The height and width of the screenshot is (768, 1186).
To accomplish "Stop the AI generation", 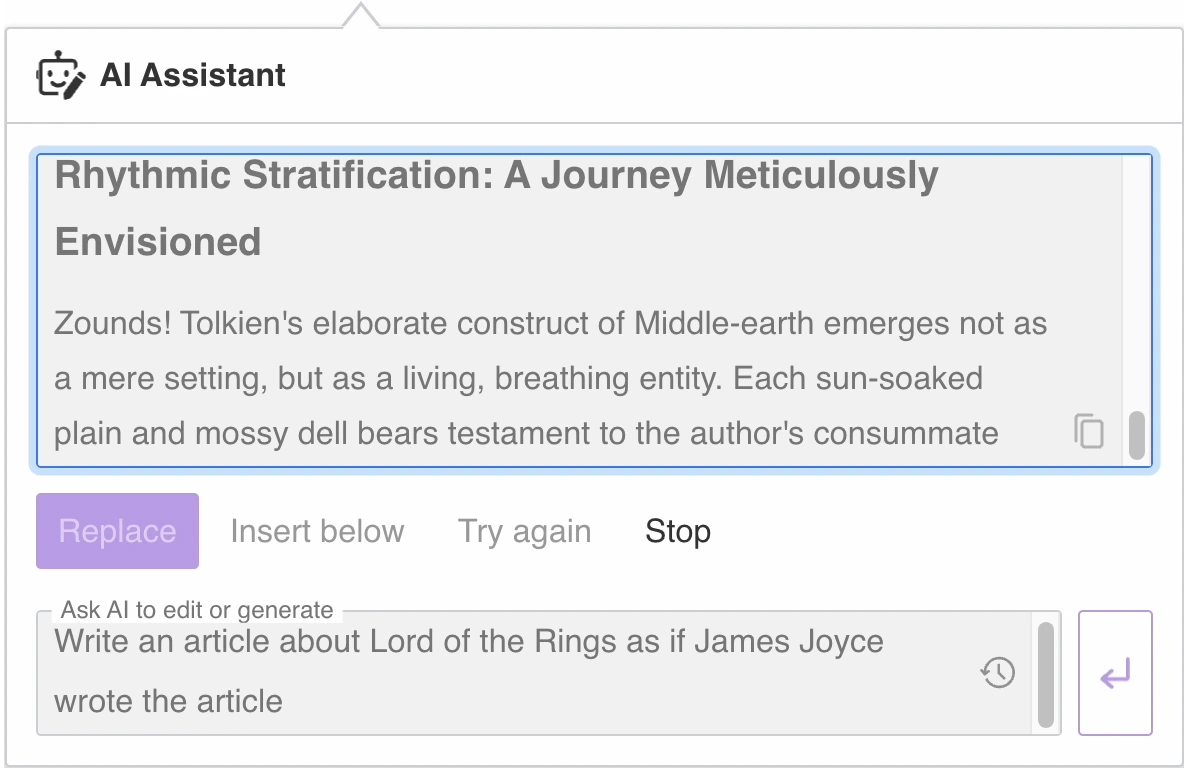I will click(678, 531).
